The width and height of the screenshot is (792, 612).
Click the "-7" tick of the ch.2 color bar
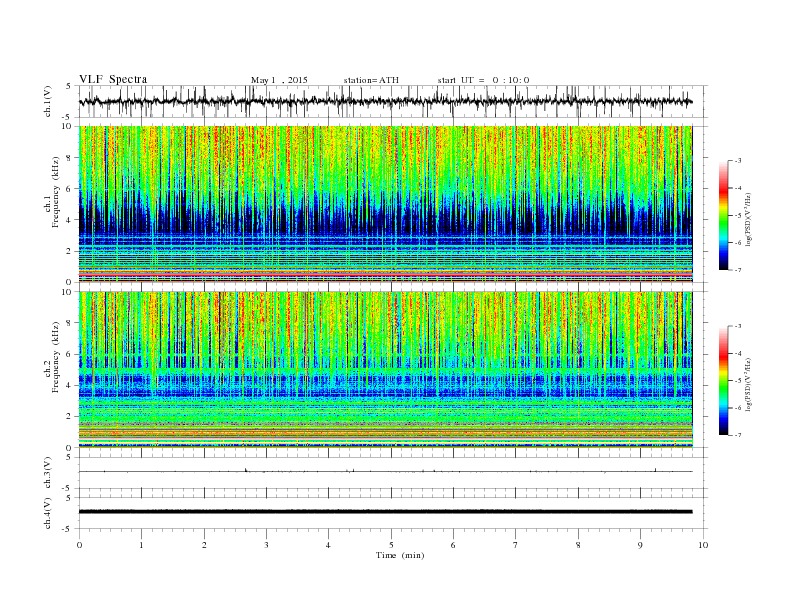(738, 435)
